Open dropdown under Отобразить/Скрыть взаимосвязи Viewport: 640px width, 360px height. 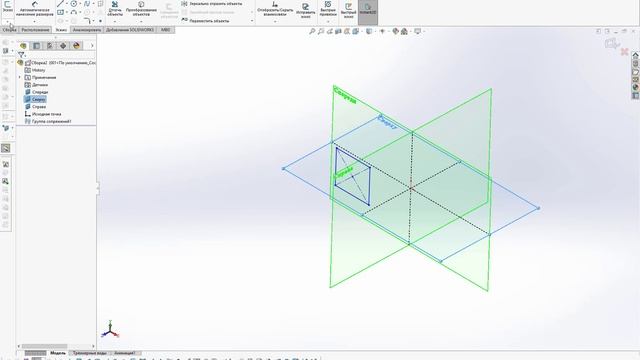[275, 21]
